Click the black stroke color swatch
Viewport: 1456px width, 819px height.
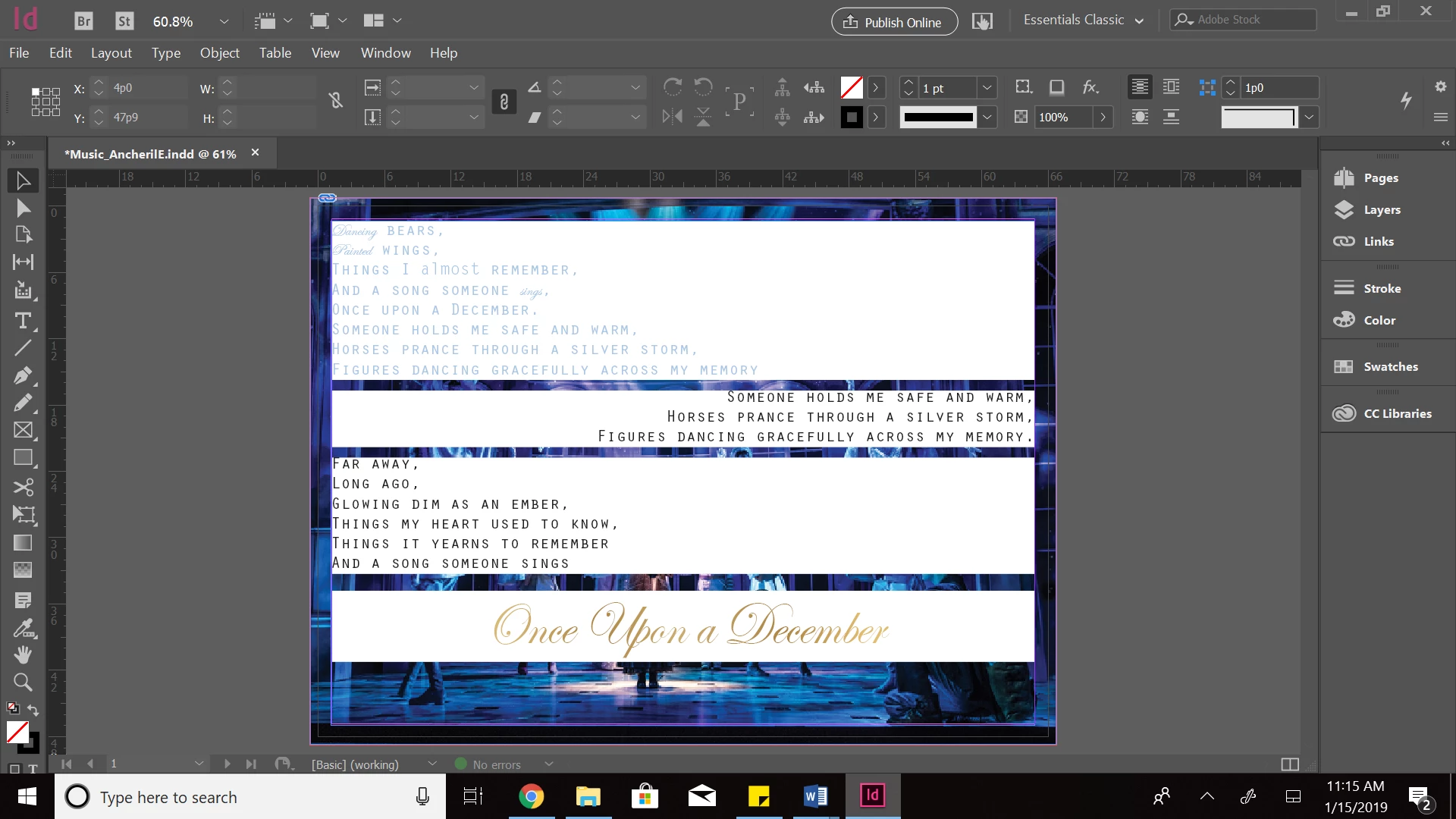851,118
